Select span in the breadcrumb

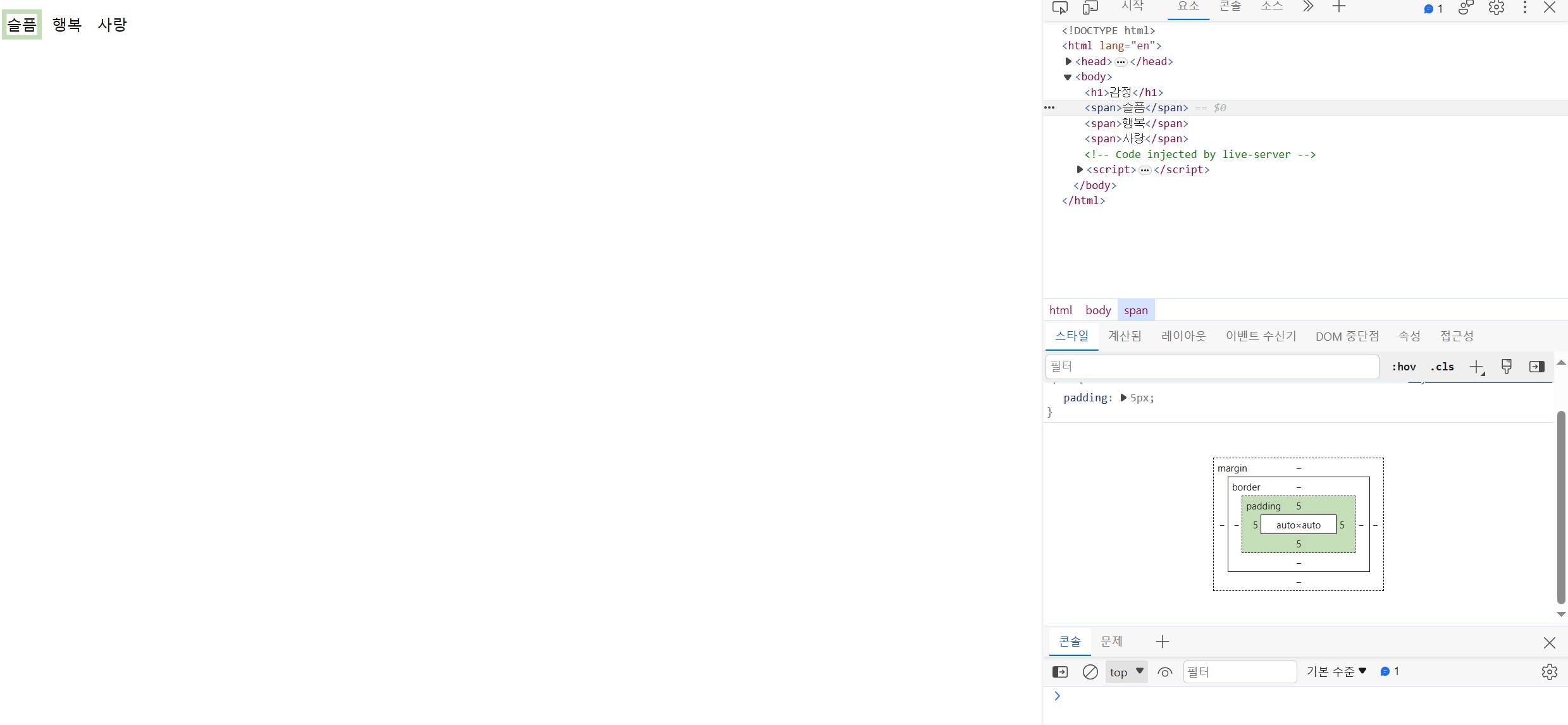1136,310
